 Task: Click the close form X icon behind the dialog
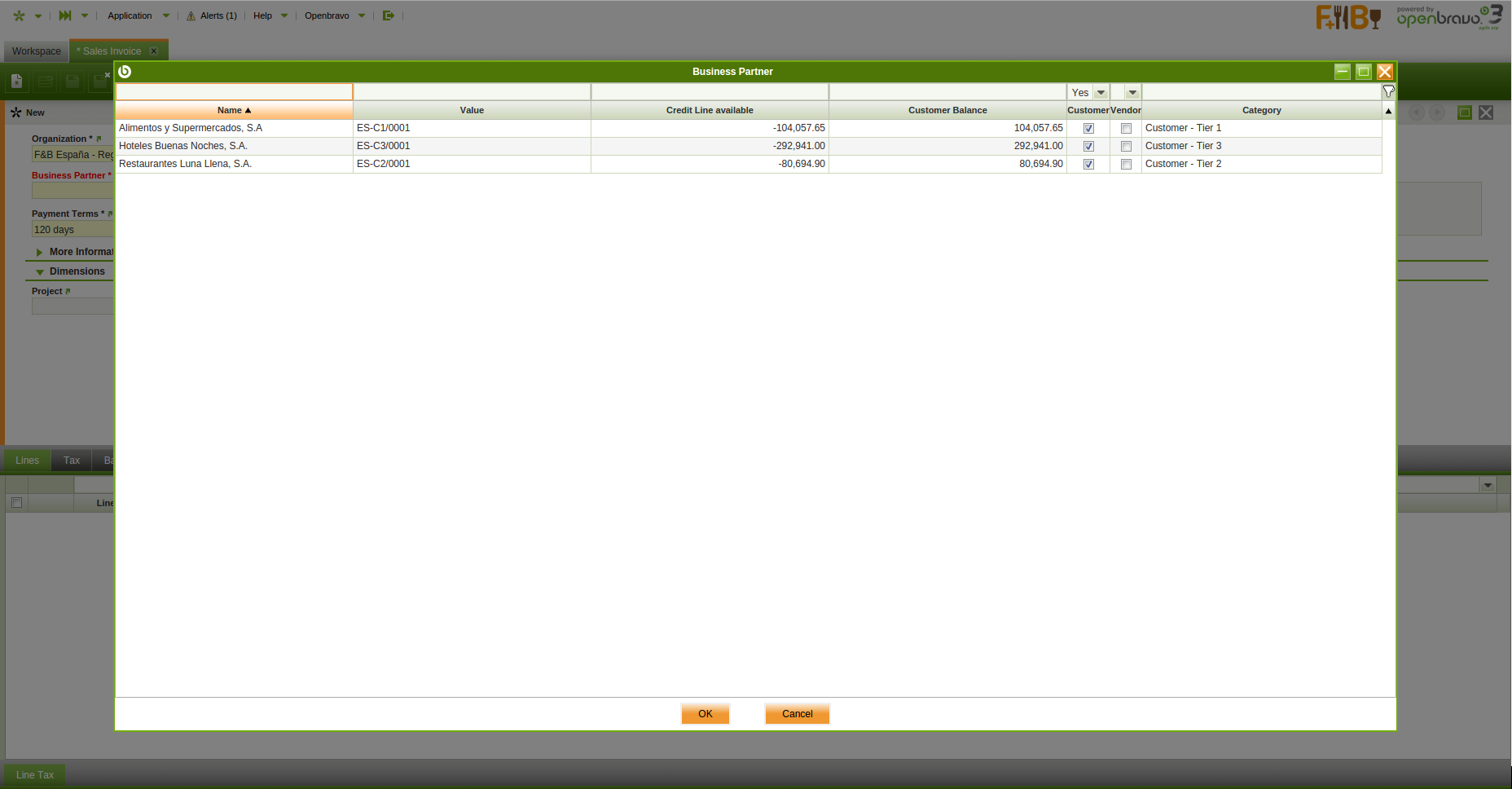click(1486, 112)
